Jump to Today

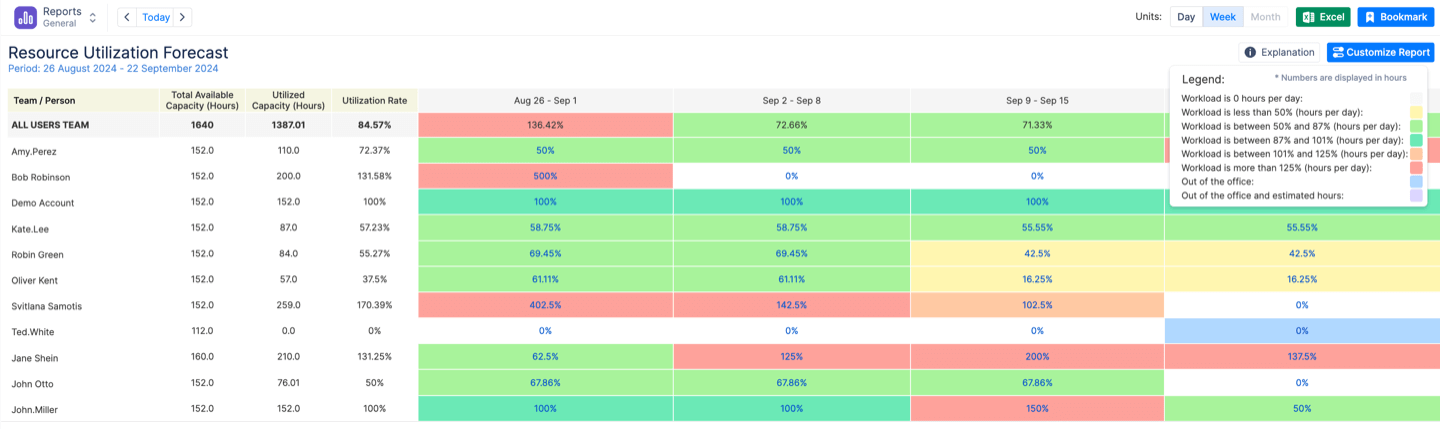tap(155, 17)
